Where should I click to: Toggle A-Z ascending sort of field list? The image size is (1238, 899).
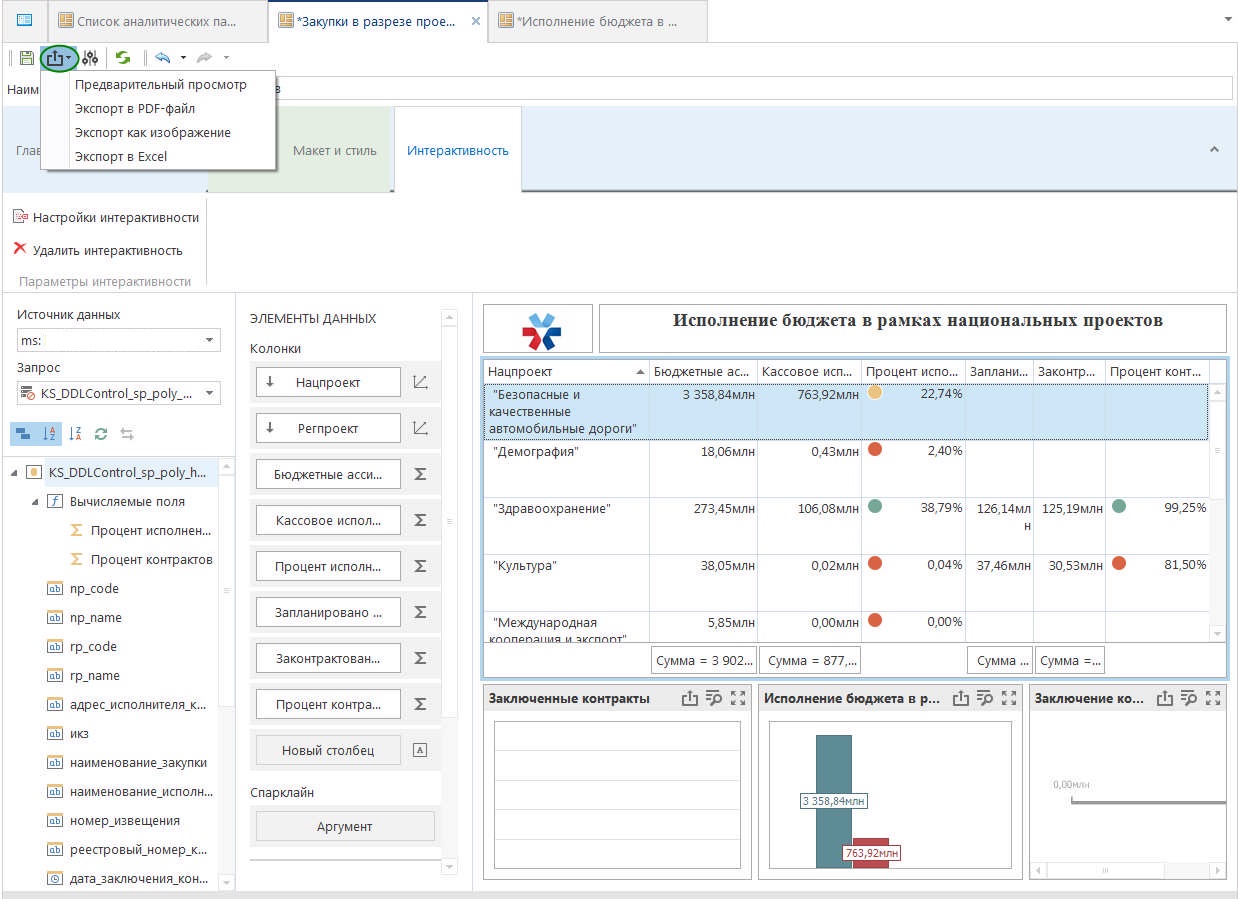[x=49, y=434]
